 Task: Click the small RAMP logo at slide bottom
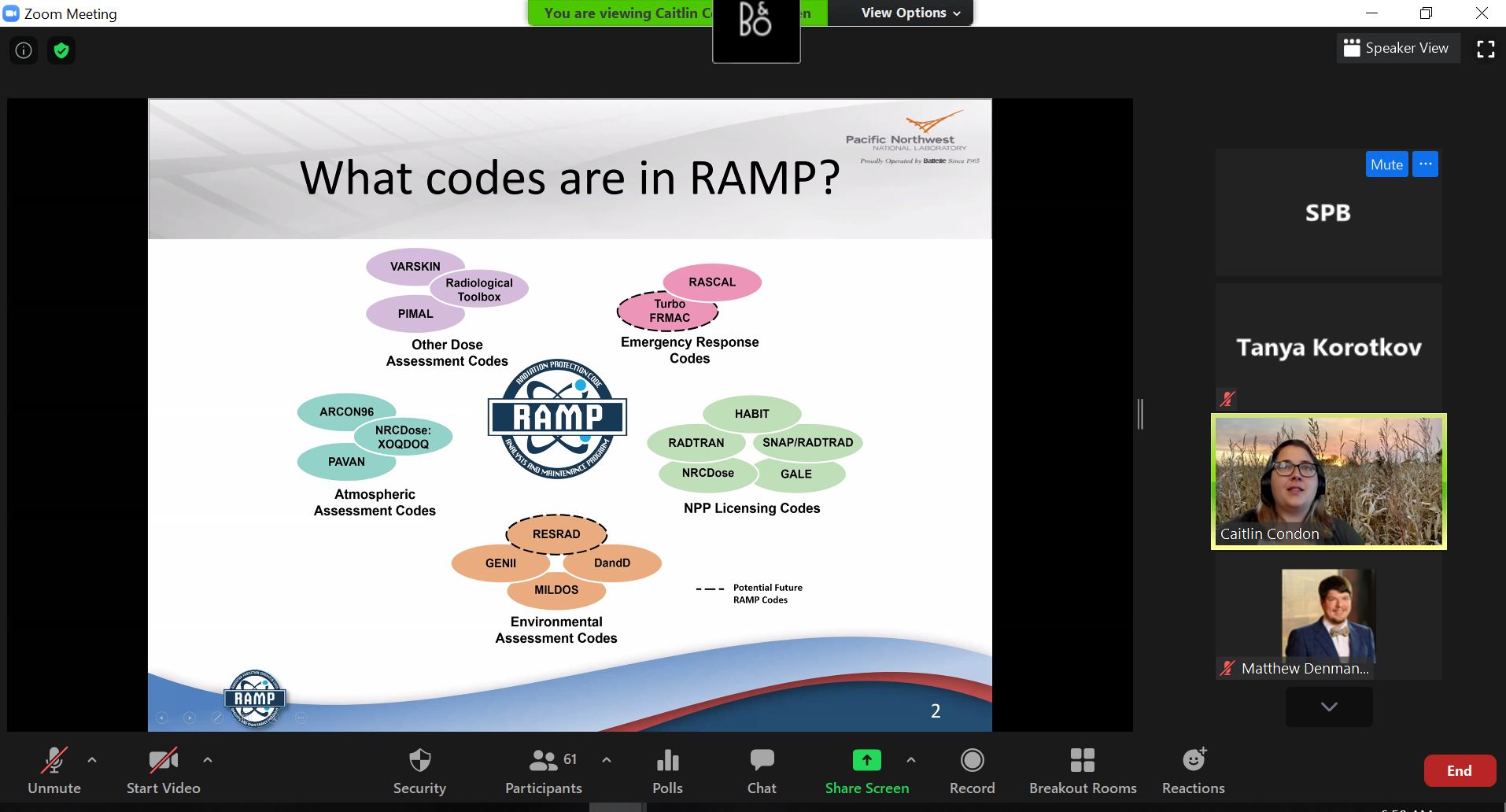pyautogui.click(x=254, y=697)
